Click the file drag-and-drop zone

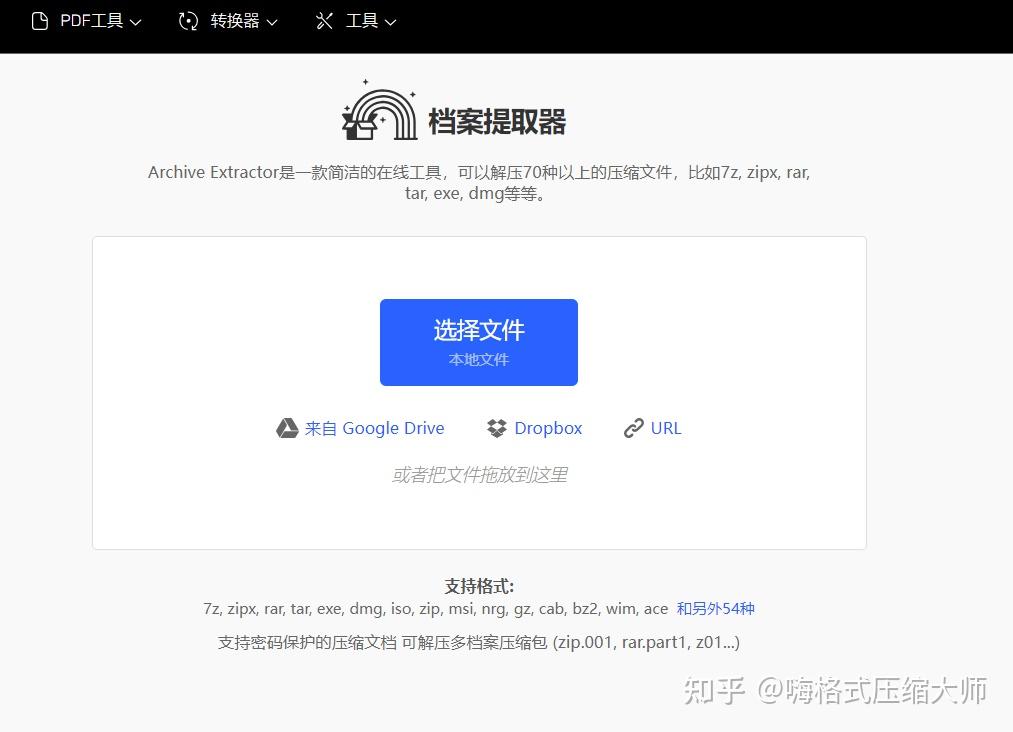click(478, 474)
